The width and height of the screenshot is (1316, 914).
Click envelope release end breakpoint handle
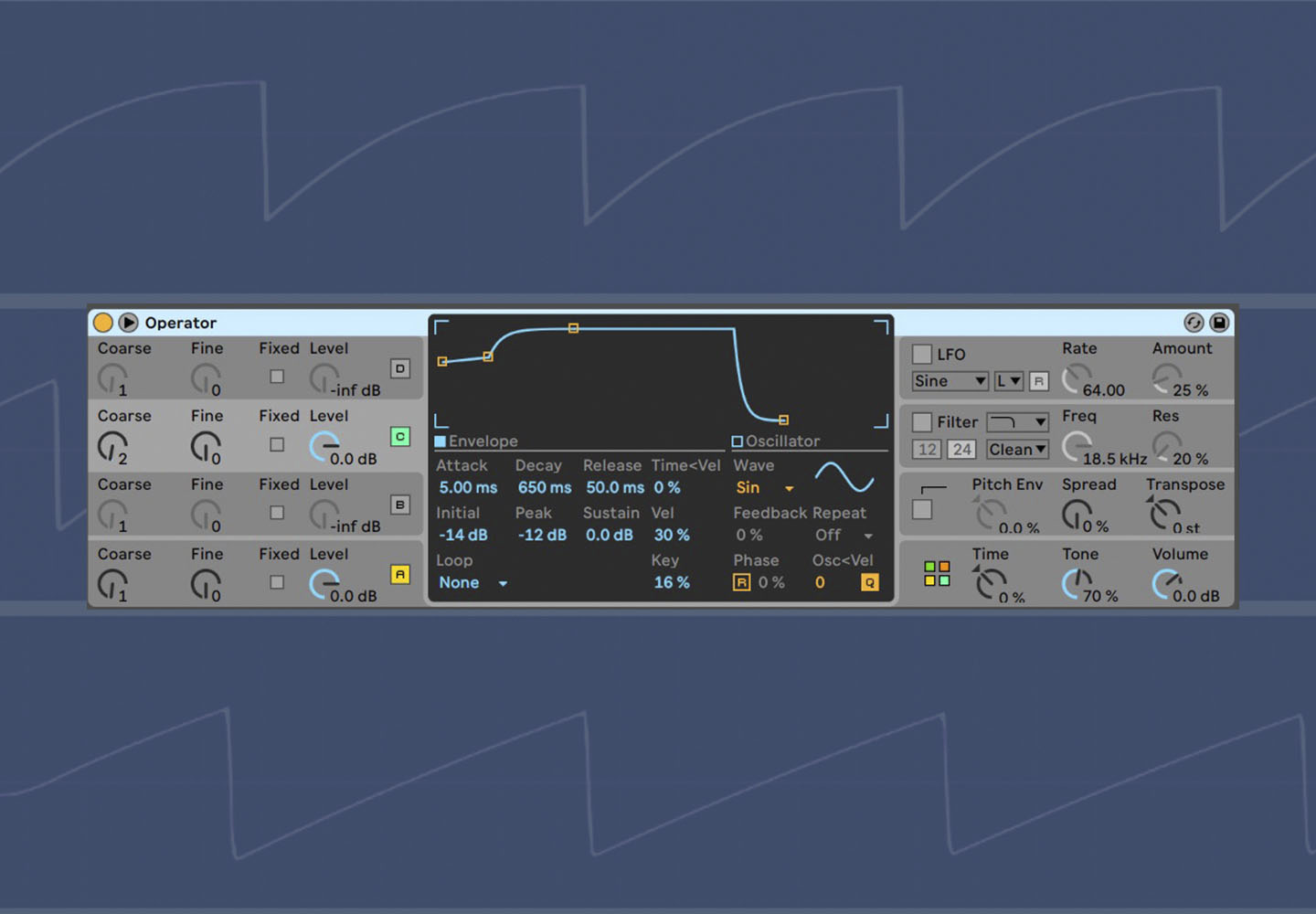[783, 420]
